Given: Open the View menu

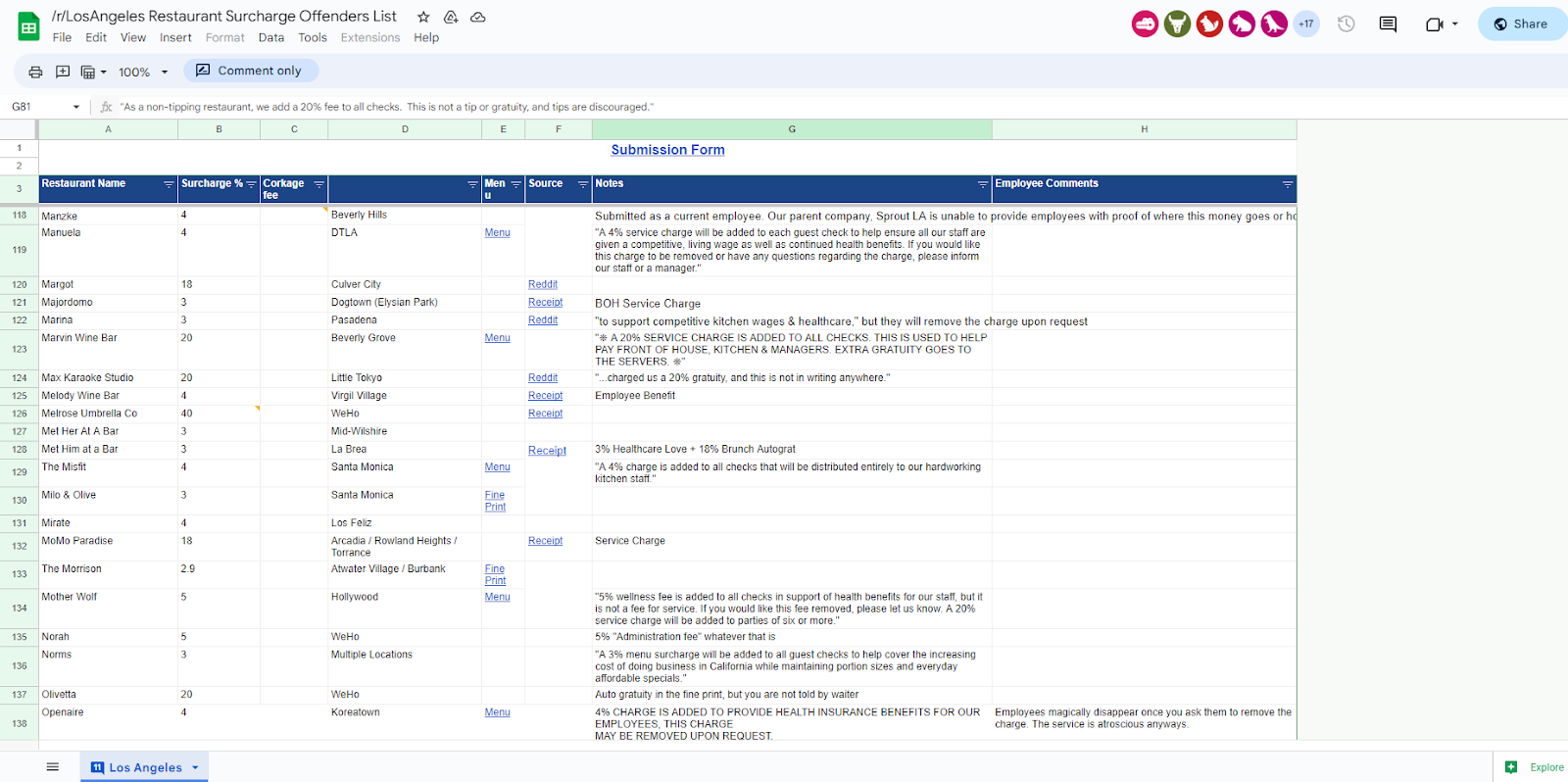Looking at the screenshot, I should pos(133,38).
